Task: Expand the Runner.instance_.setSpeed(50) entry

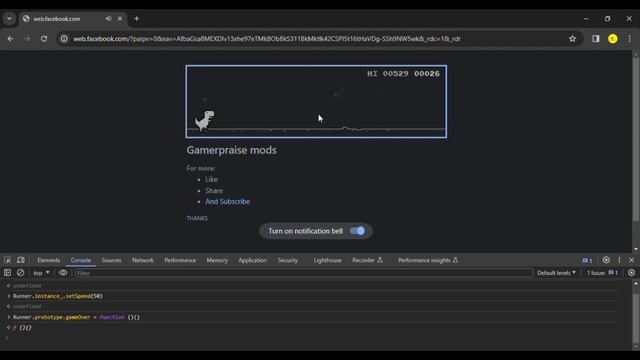Action: [x=9, y=296]
